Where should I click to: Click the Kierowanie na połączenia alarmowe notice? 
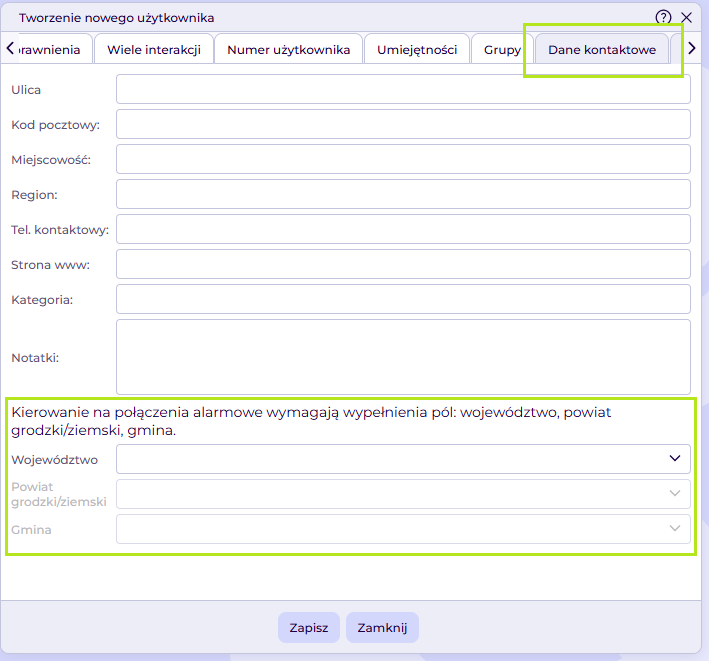coord(311,421)
